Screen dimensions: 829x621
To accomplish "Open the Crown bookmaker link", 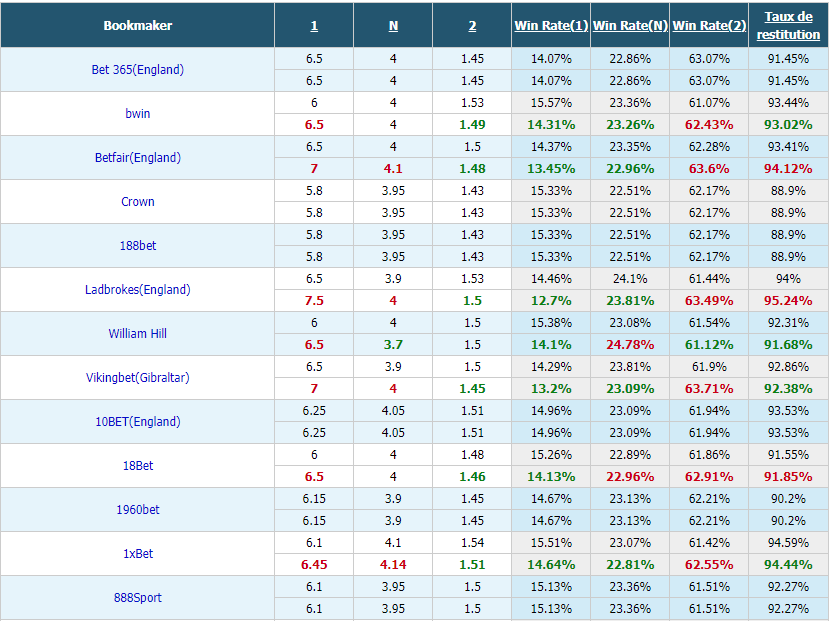I will tap(137, 201).
